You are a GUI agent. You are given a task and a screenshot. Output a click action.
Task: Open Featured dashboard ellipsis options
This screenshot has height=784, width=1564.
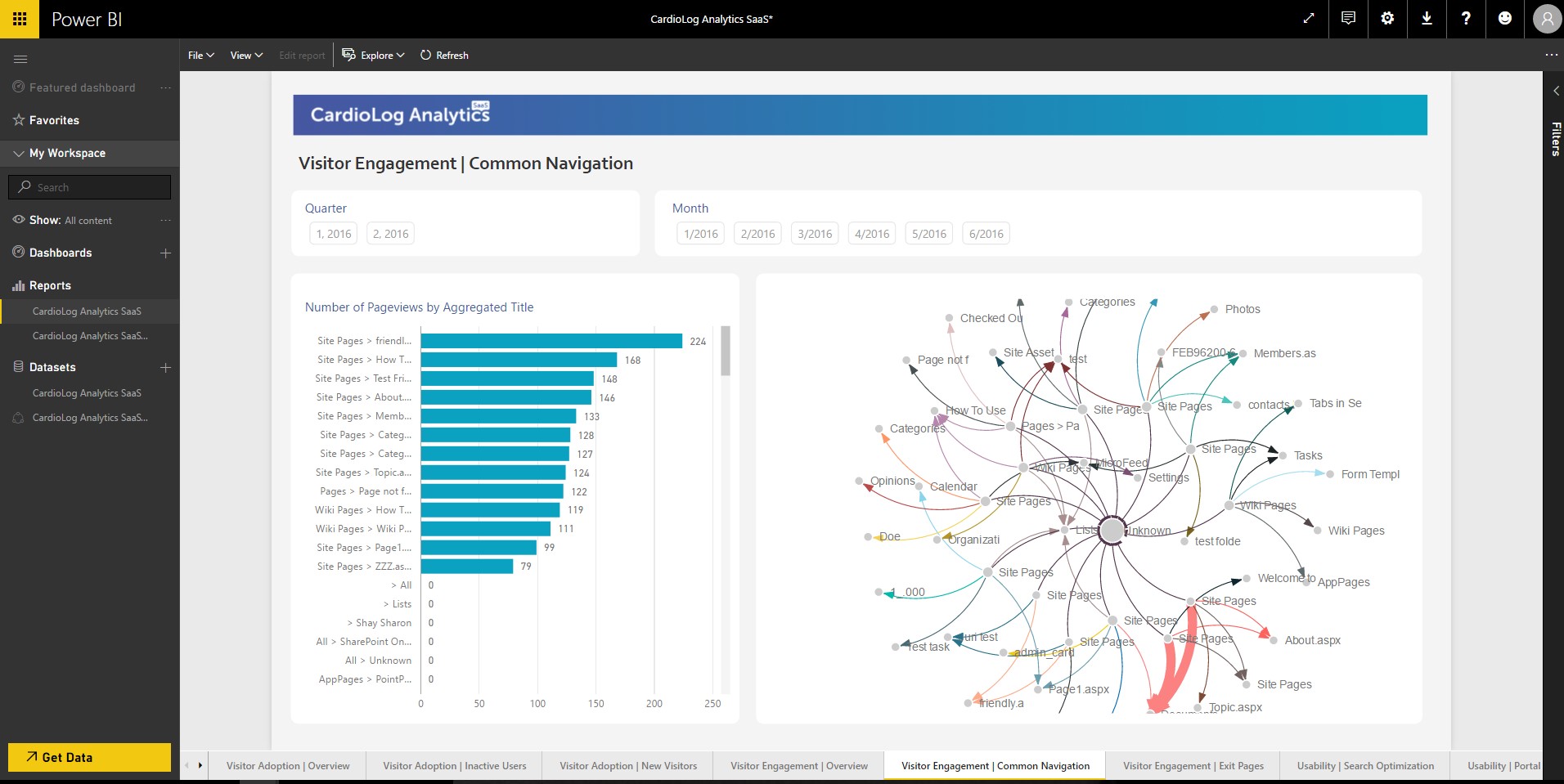coord(166,87)
